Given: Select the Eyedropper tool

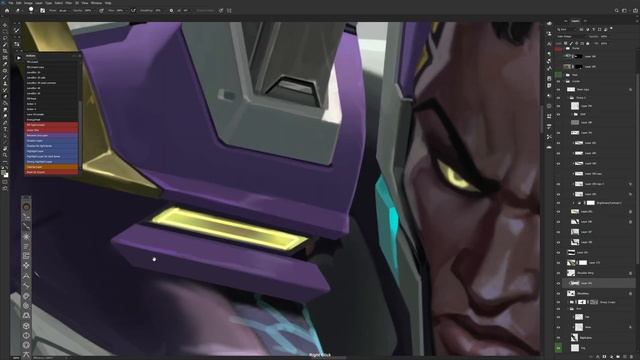Looking at the screenshot, I should [x=5, y=64].
